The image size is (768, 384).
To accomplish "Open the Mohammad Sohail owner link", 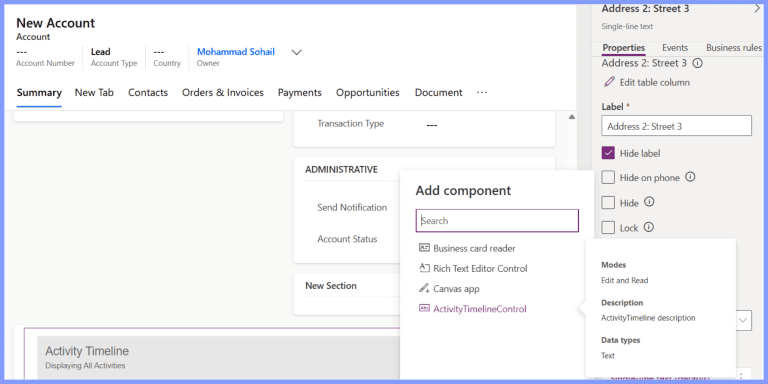I will click(x=236, y=51).
